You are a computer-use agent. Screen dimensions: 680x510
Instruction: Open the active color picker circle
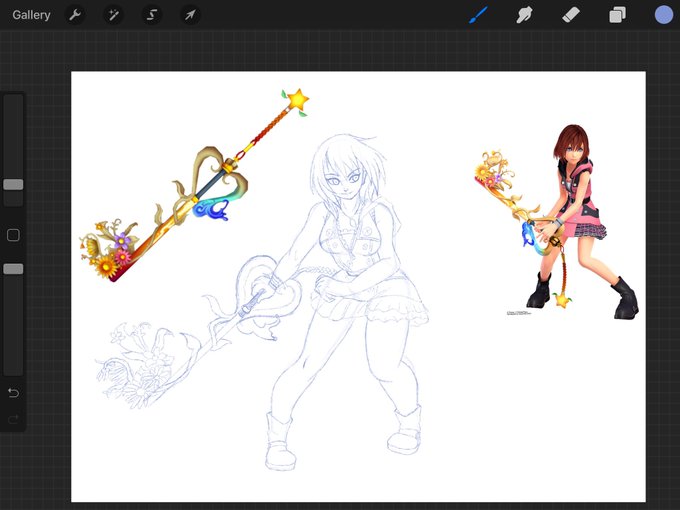664,15
